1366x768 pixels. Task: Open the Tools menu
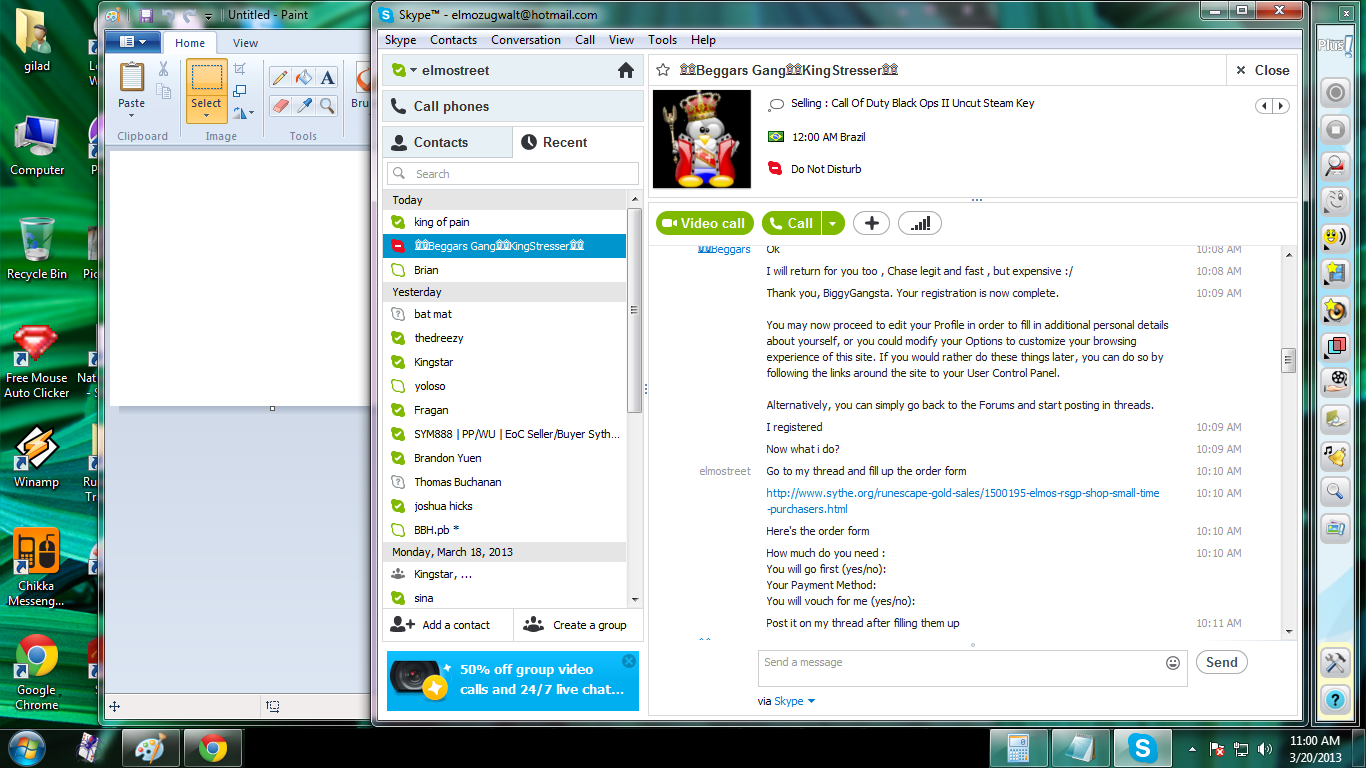click(662, 40)
